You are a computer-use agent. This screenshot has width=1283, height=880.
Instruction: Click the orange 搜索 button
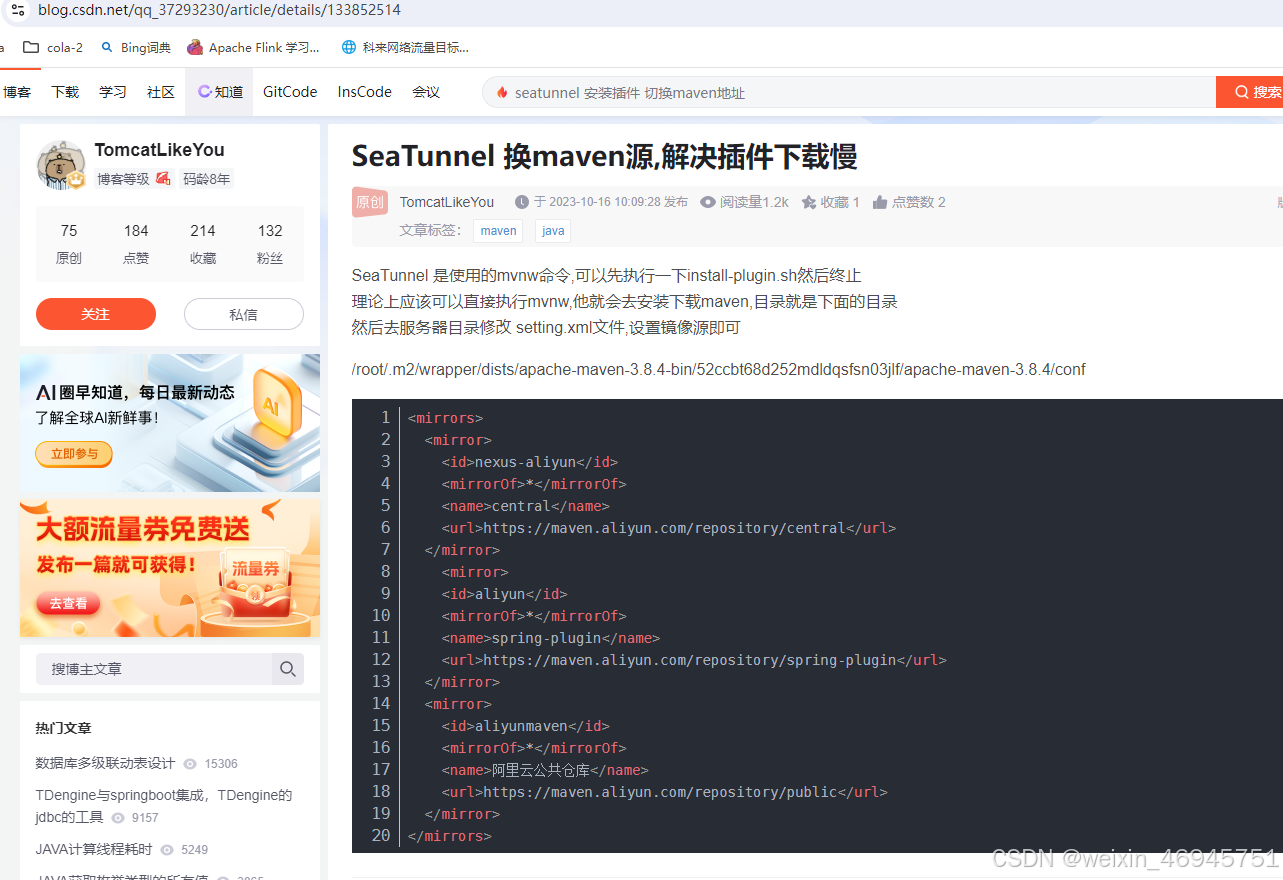(1250, 92)
